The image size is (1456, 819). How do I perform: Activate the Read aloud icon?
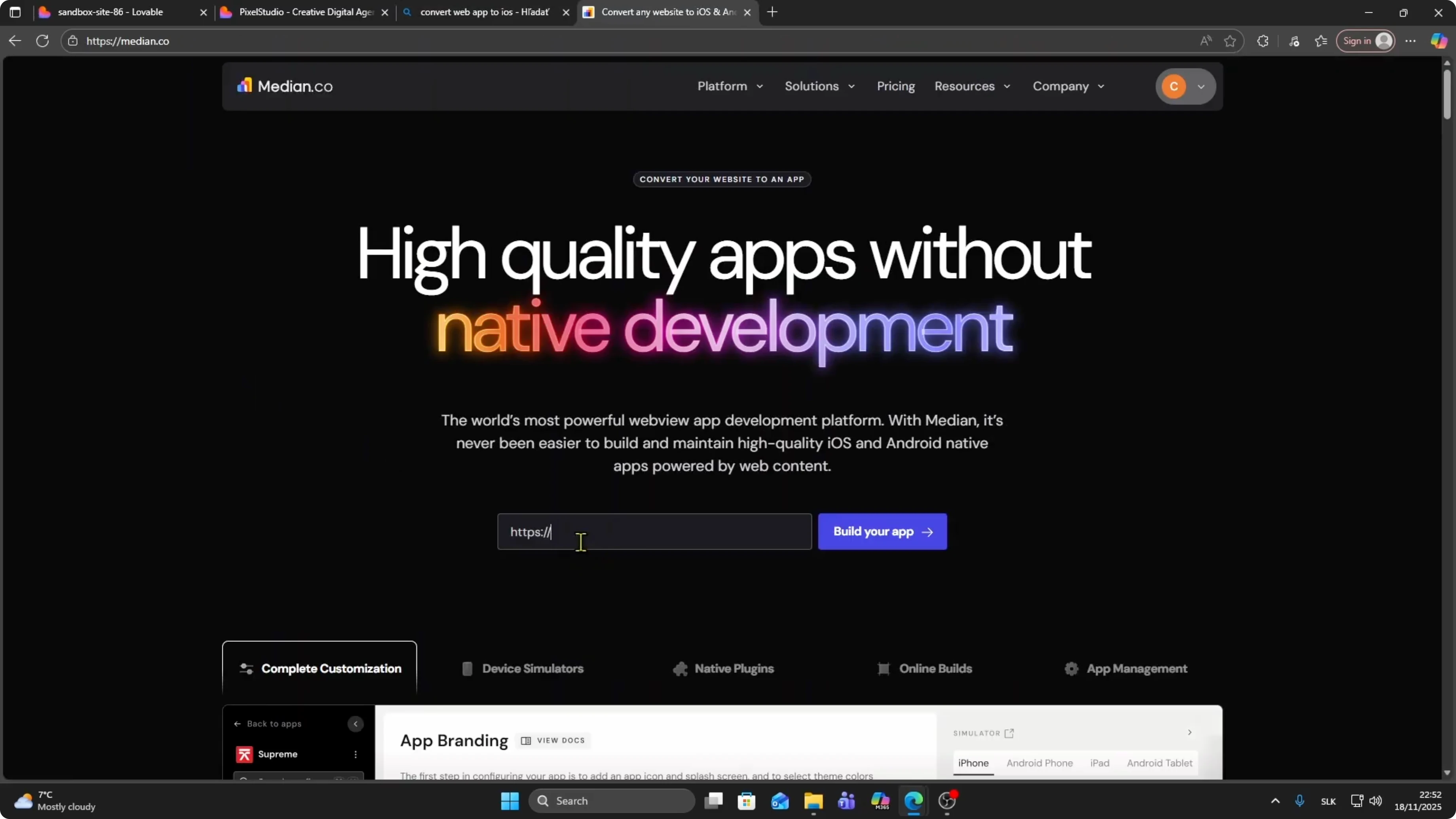1206,41
